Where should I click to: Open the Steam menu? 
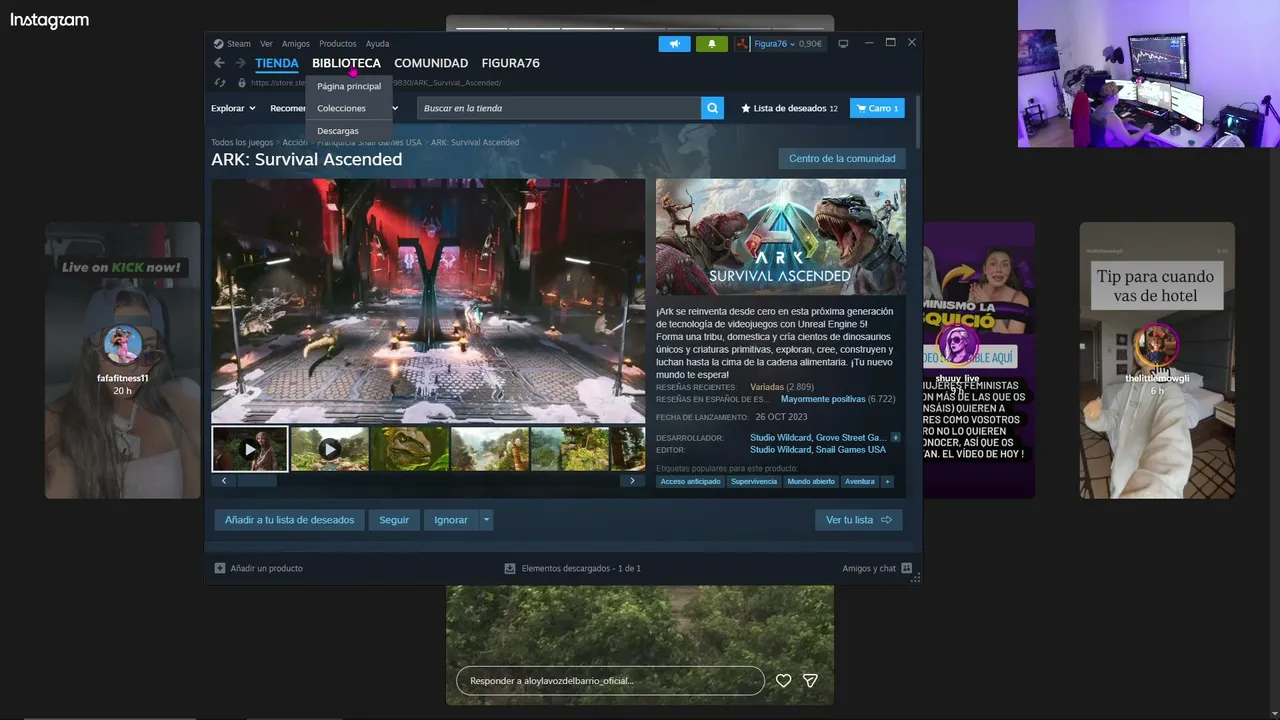239,44
